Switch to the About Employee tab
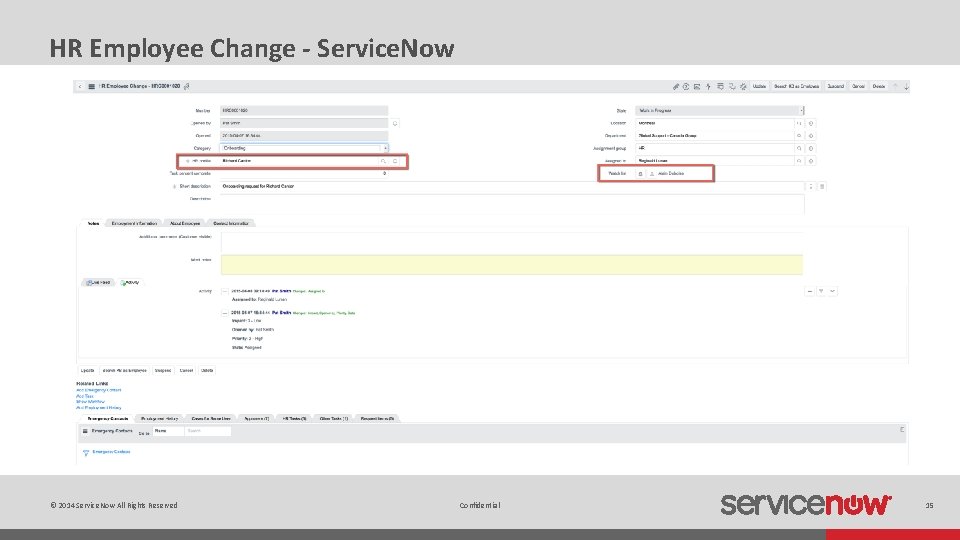Image resolution: width=960 pixels, height=540 pixels. coord(185,223)
